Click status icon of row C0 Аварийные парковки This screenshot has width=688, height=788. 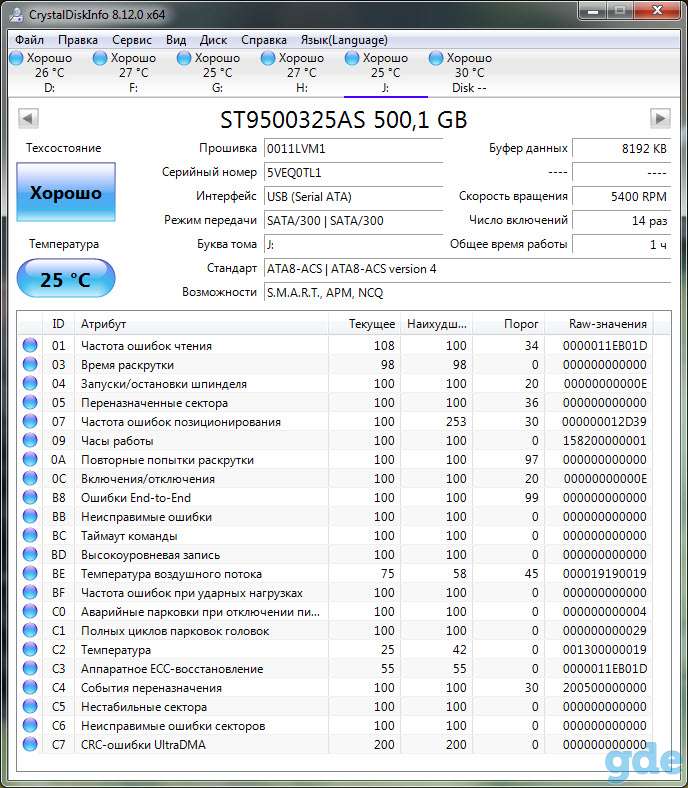(30, 611)
